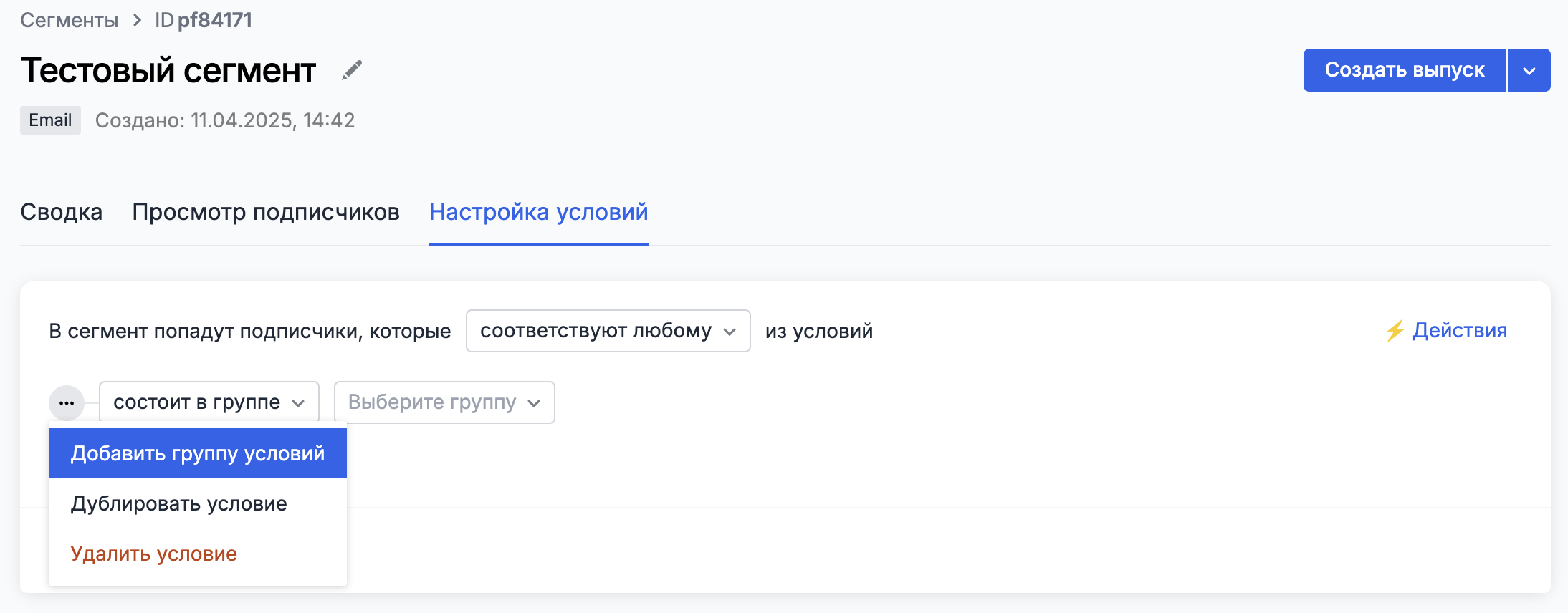Open the «состоит в группе» dropdown
The height and width of the screenshot is (613, 1568).
pos(209,402)
